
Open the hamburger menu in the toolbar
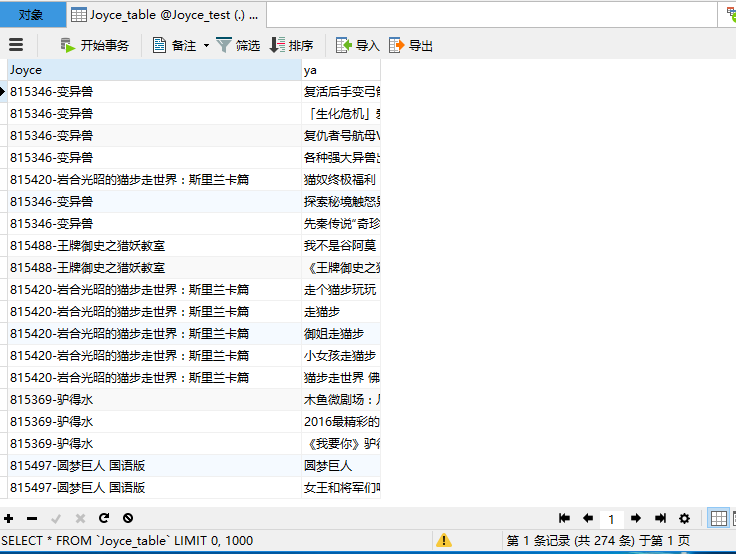point(15,45)
